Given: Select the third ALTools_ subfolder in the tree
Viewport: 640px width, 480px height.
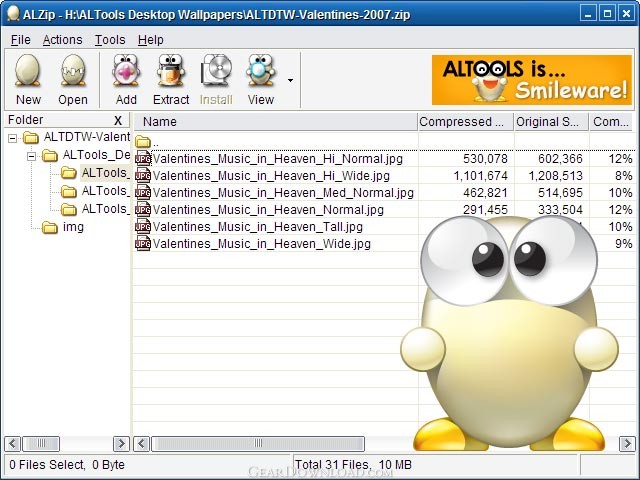Looking at the screenshot, I should coord(106,209).
